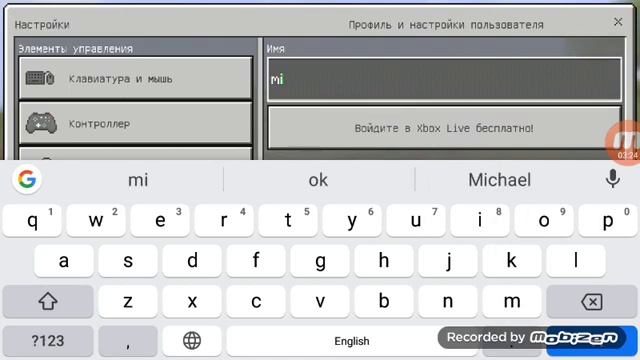Tap the backspace delete key
This screenshot has height=360, width=640.
pyautogui.click(x=591, y=302)
